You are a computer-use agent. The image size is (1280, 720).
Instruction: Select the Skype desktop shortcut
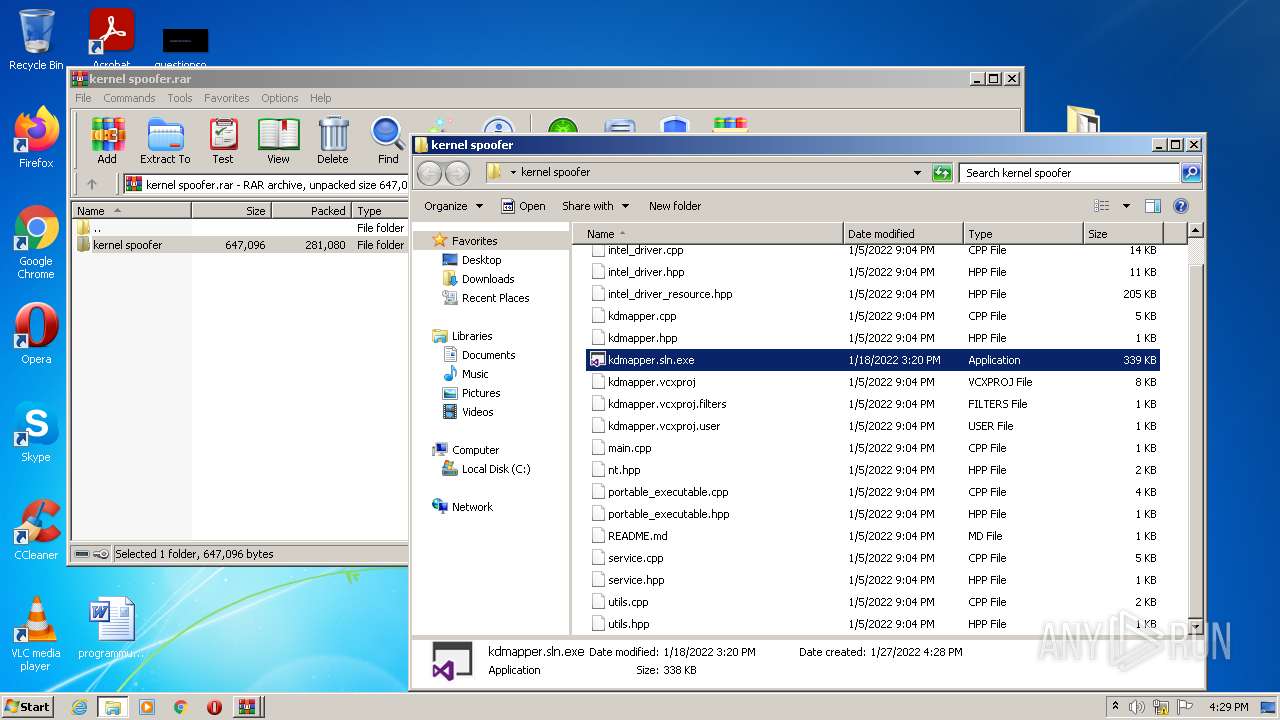(36, 432)
